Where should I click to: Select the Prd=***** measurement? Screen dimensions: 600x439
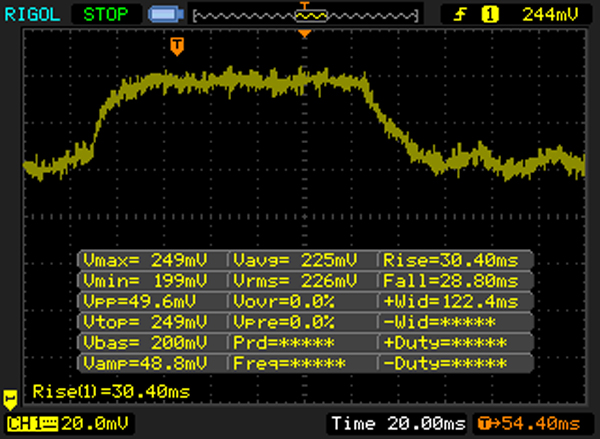pyautogui.click(x=284, y=343)
